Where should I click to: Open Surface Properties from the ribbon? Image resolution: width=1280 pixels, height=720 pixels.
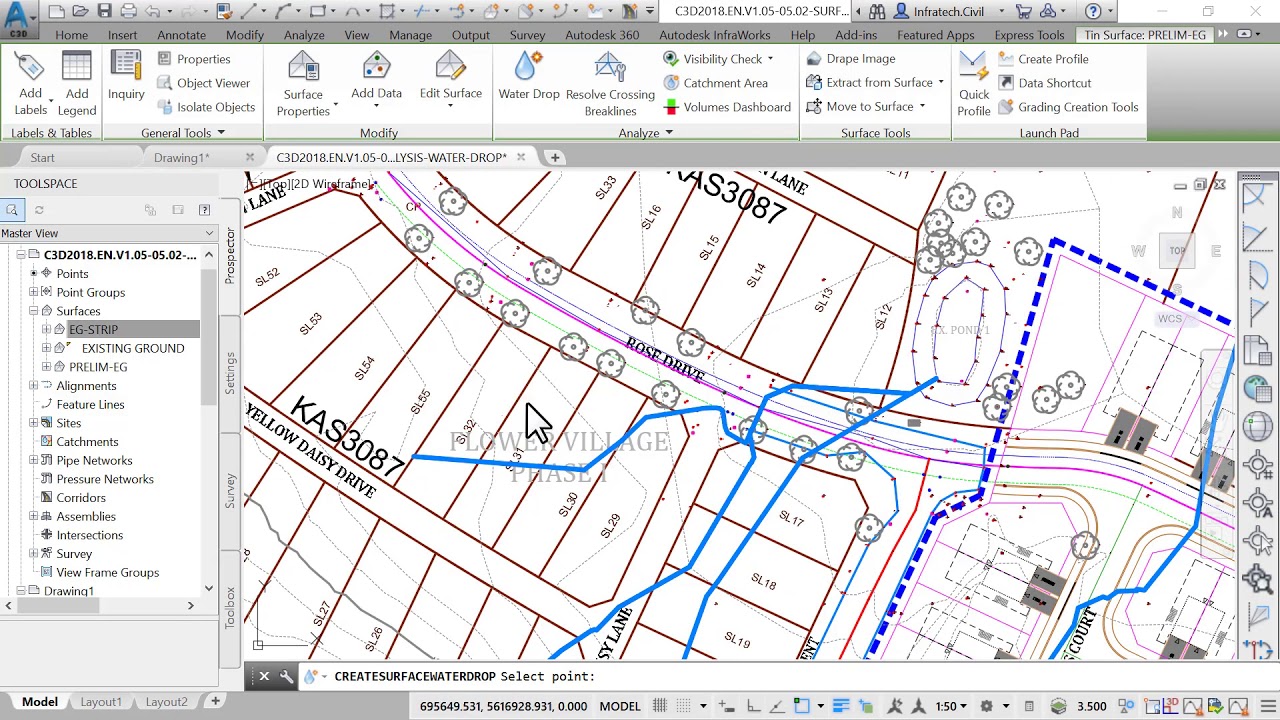coord(303,83)
